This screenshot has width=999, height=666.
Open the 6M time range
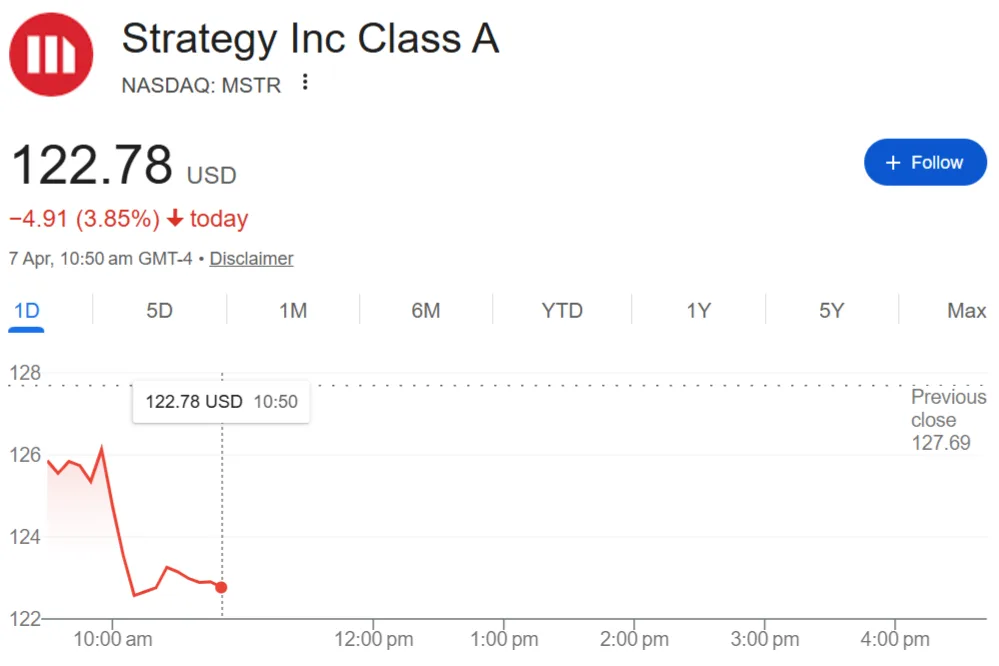427,311
